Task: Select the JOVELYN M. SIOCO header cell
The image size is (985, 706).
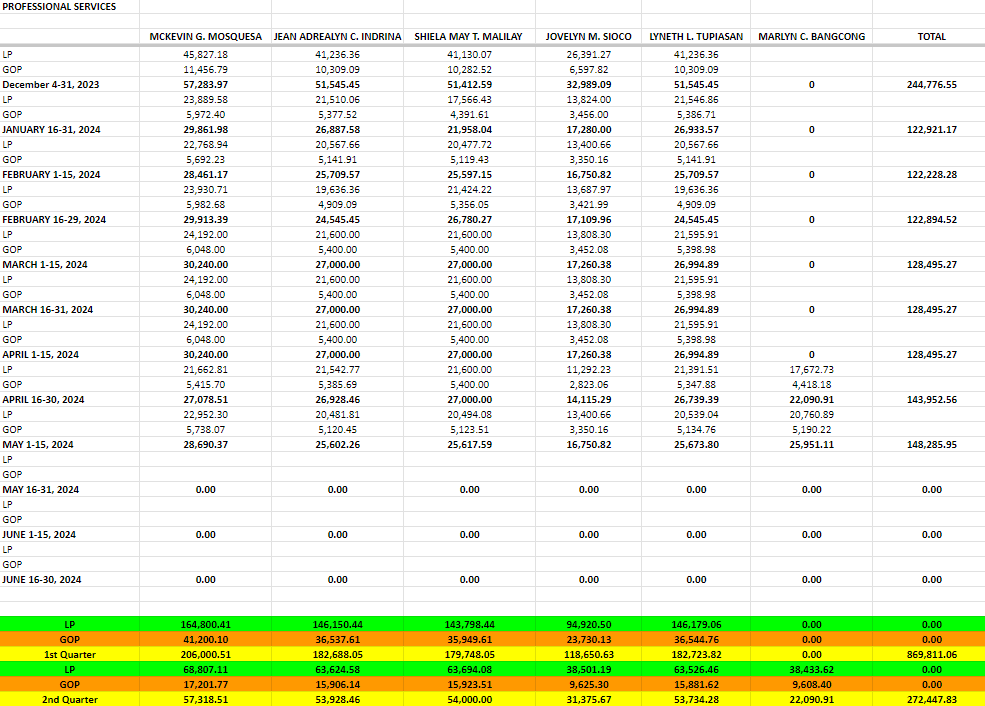Action: 589,36
